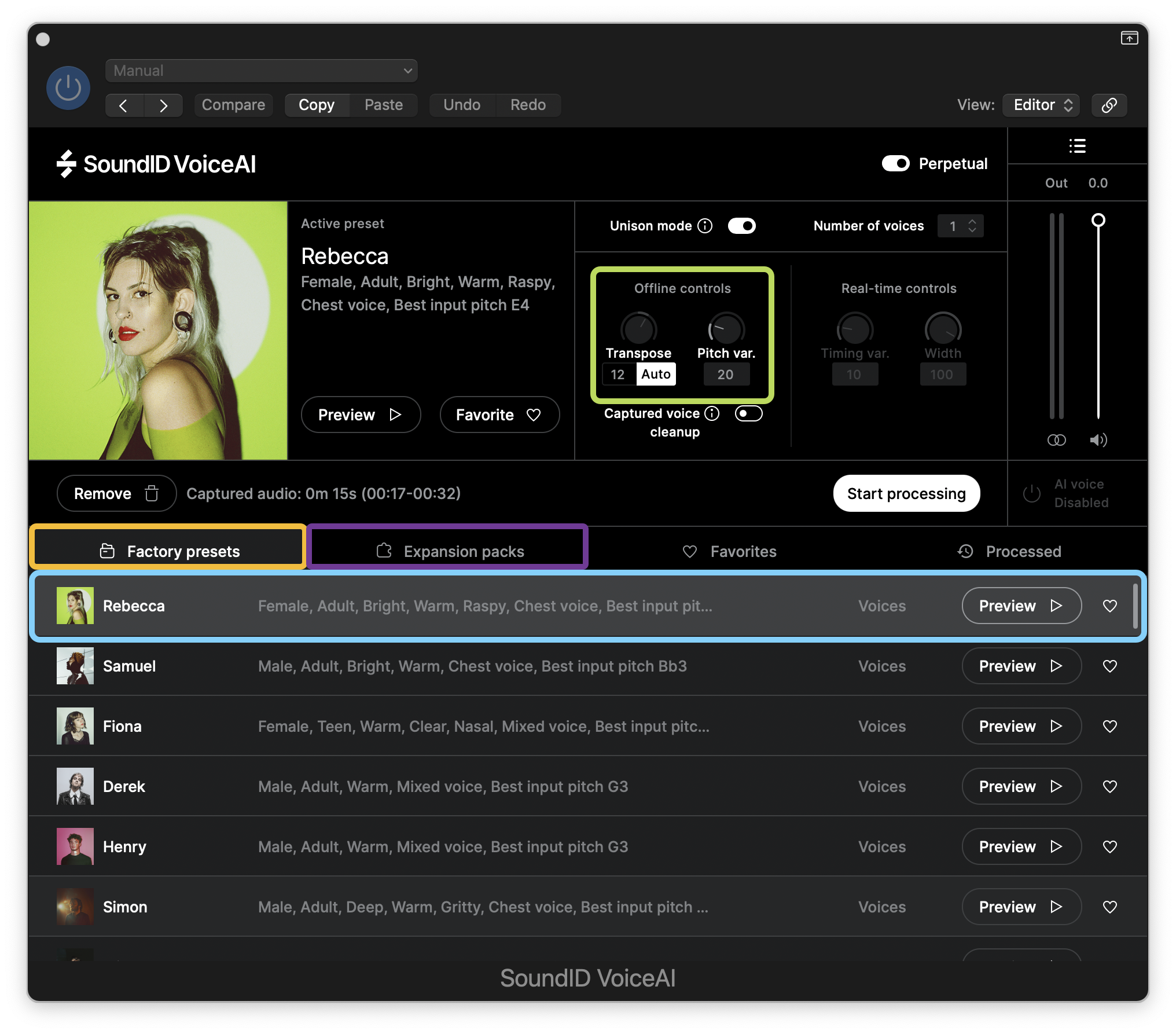Screen dimensions: 1176x1034
Task: Preview the active Rebecca preset
Action: [360, 415]
